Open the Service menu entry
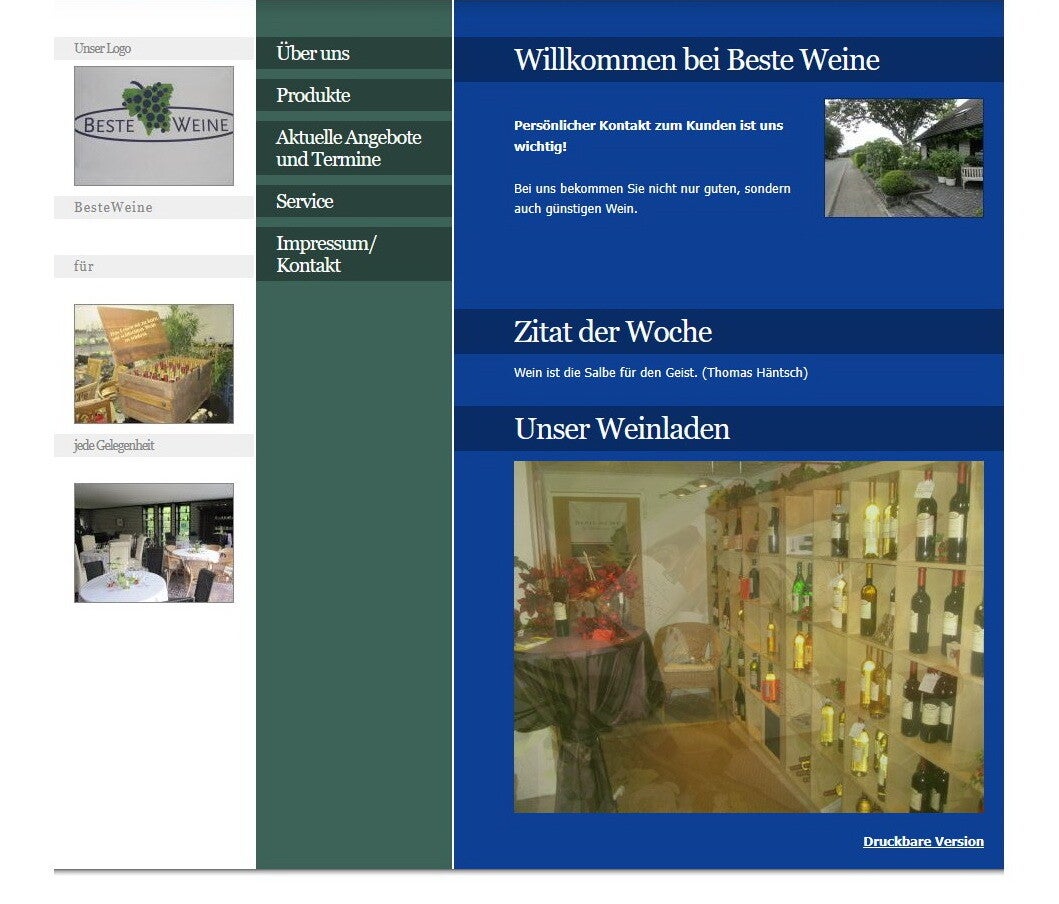 pos(305,201)
